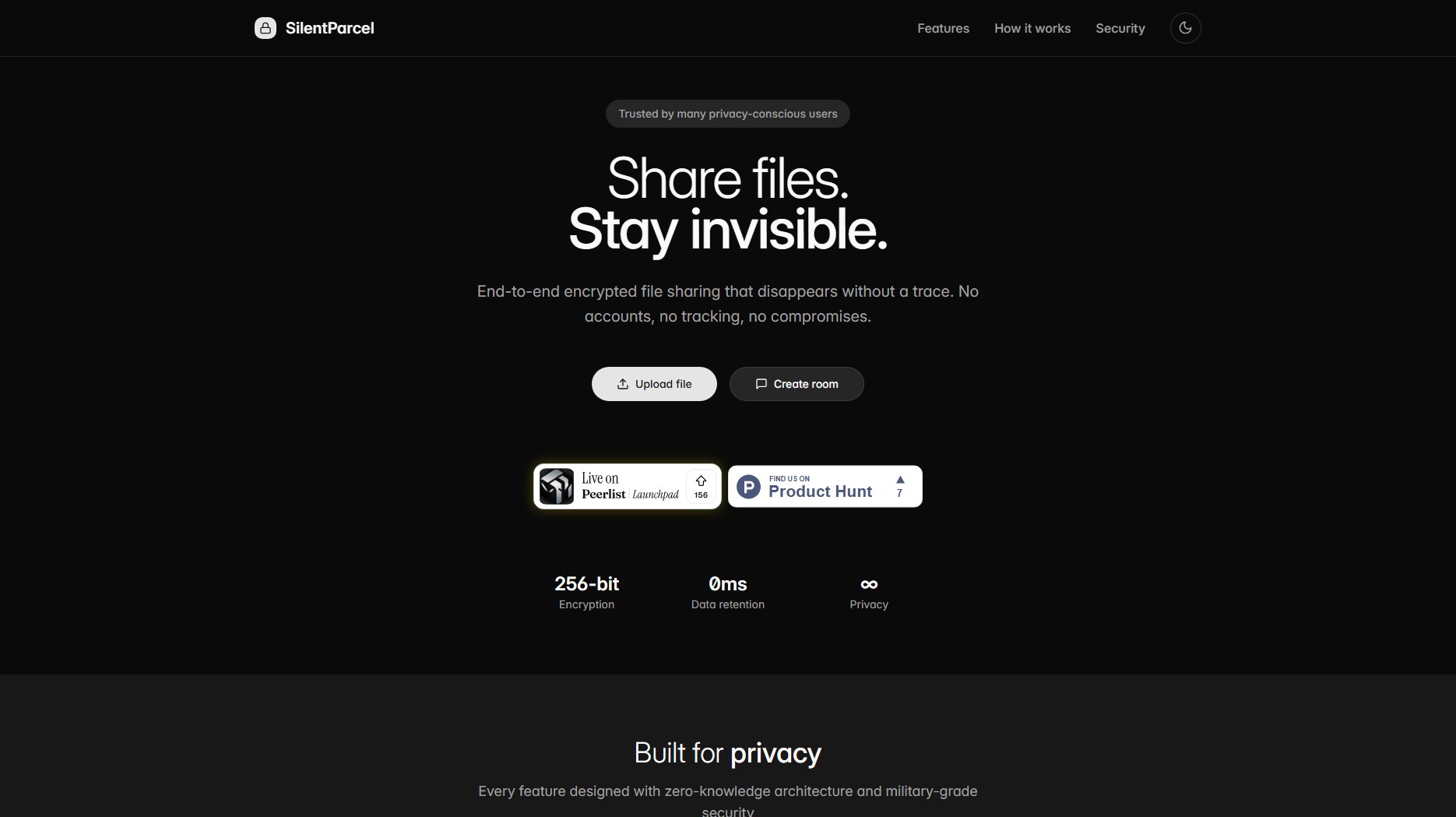Open the Peerlist Launchpad badge

pyautogui.click(x=628, y=486)
